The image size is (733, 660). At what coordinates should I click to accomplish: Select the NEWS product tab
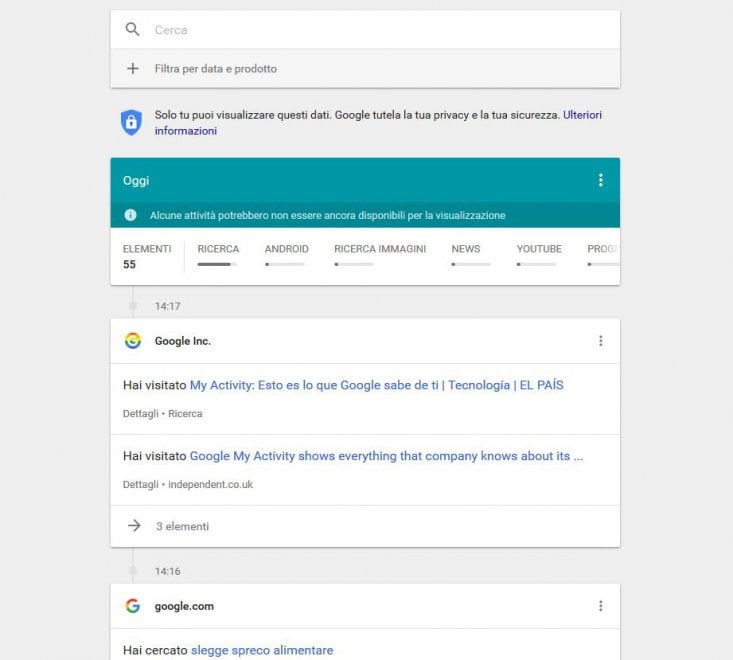click(466, 249)
